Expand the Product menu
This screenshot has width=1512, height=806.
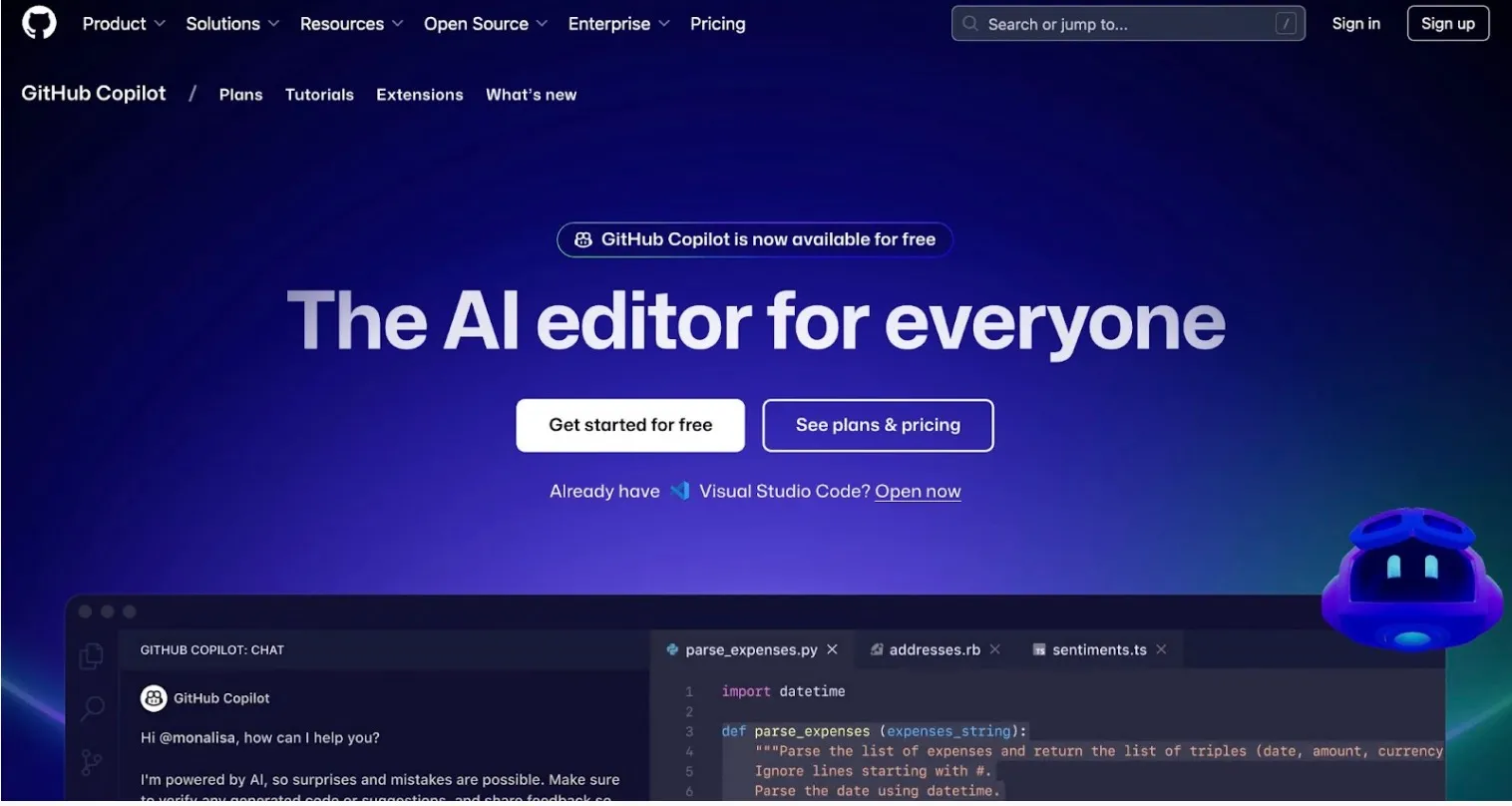pos(124,24)
